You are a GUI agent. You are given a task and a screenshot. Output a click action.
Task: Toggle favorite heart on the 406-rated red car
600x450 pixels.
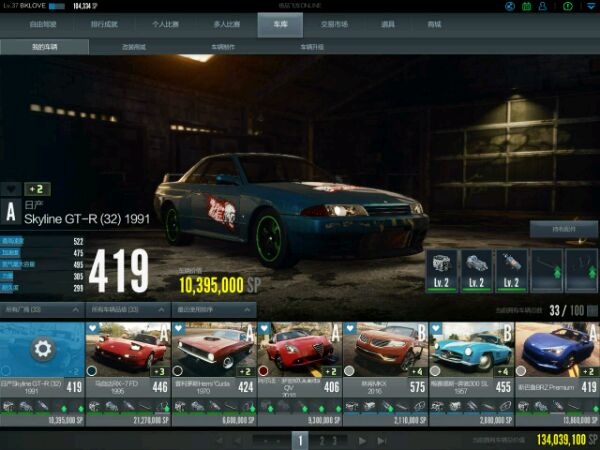(x=264, y=328)
